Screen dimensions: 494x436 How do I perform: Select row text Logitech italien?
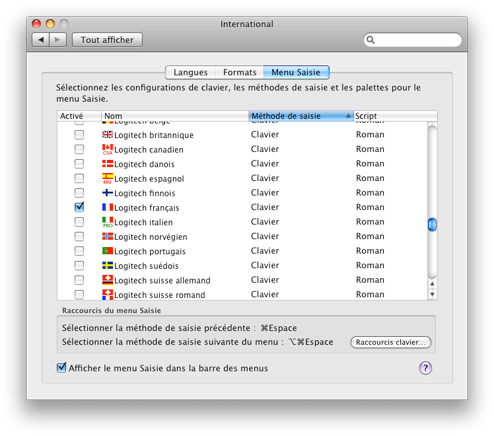pos(143,222)
